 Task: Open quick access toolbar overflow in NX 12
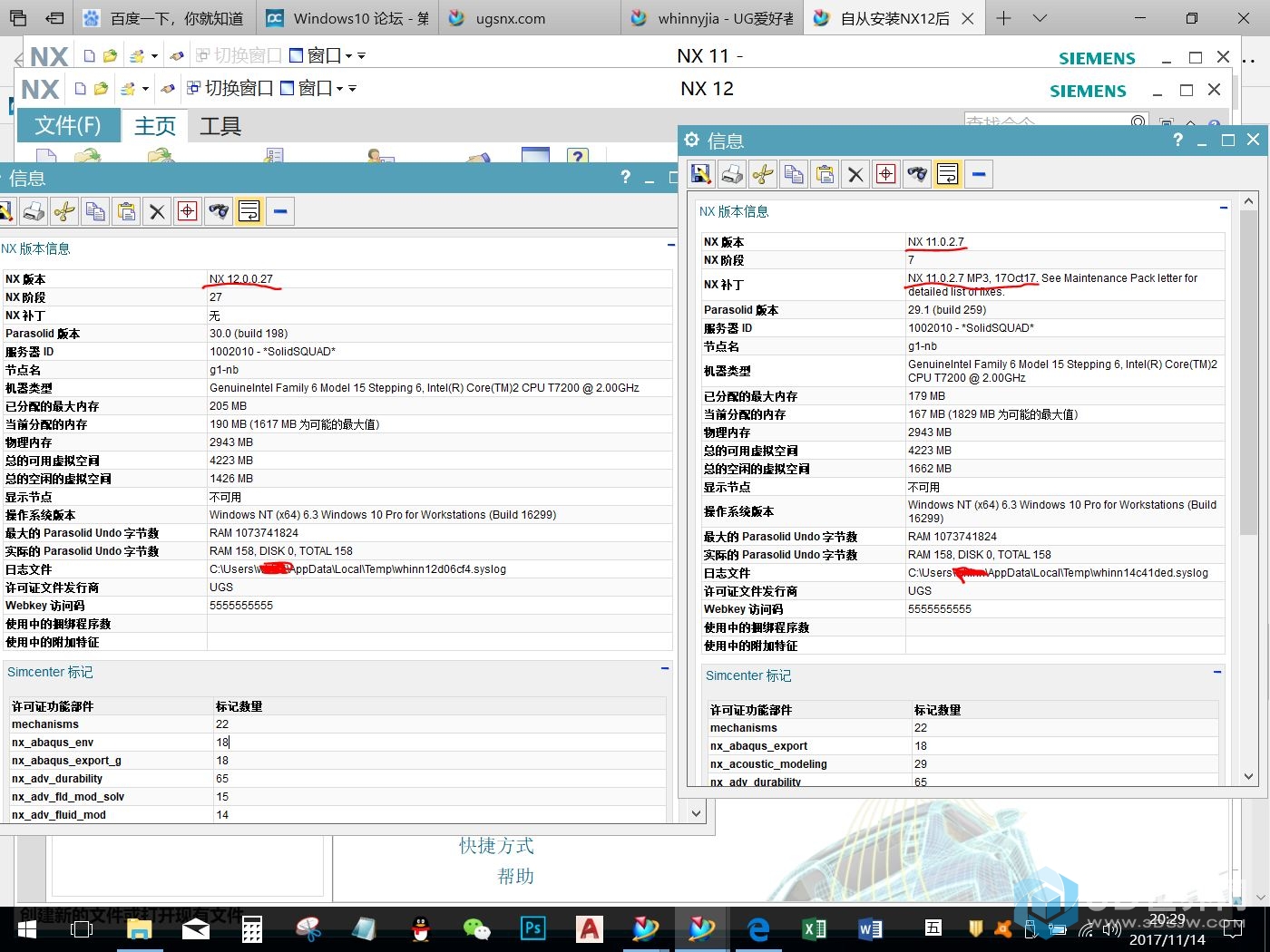352,89
